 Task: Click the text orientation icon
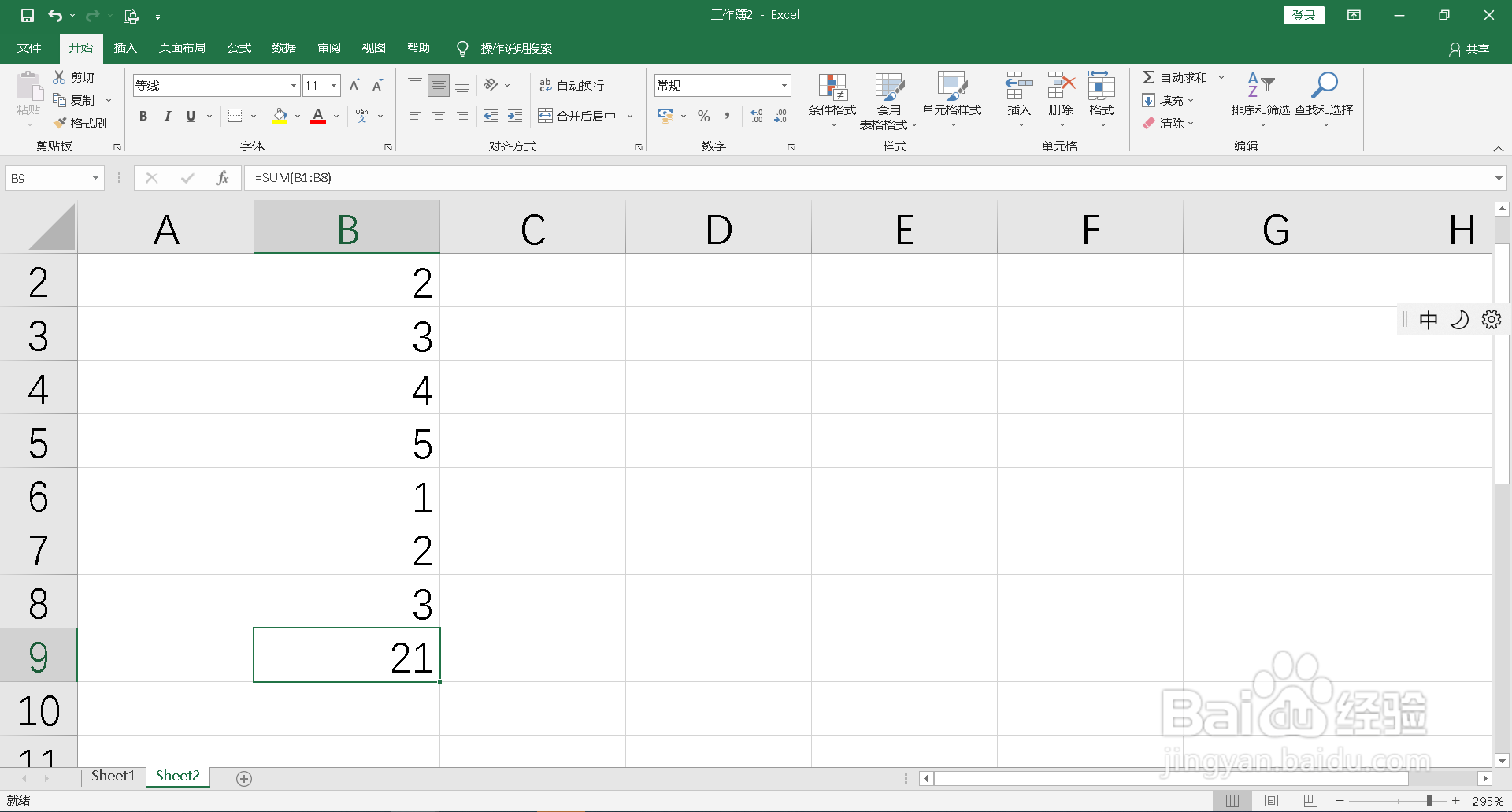tap(492, 85)
